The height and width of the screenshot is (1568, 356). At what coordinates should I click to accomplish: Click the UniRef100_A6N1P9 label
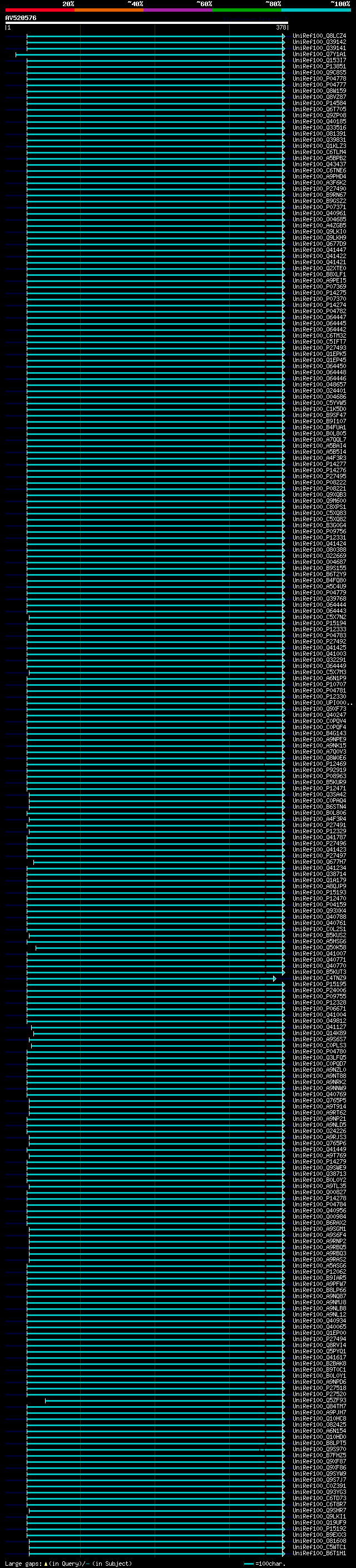tap(319, 678)
